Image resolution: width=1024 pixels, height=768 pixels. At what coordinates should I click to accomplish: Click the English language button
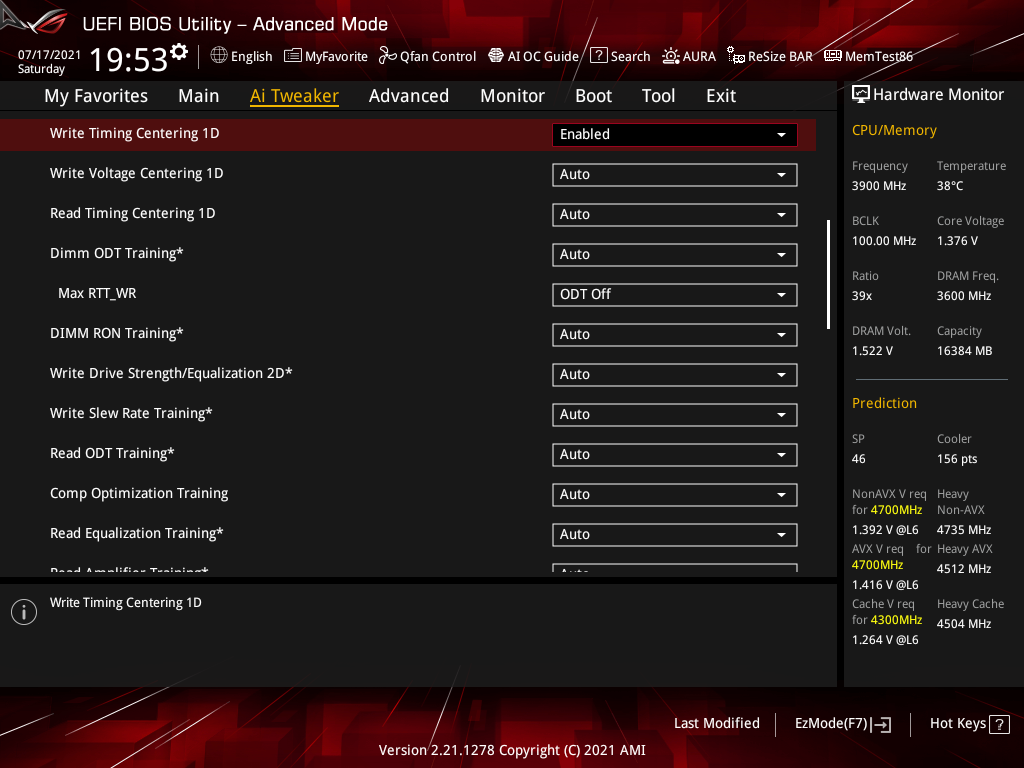coord(241,56)
